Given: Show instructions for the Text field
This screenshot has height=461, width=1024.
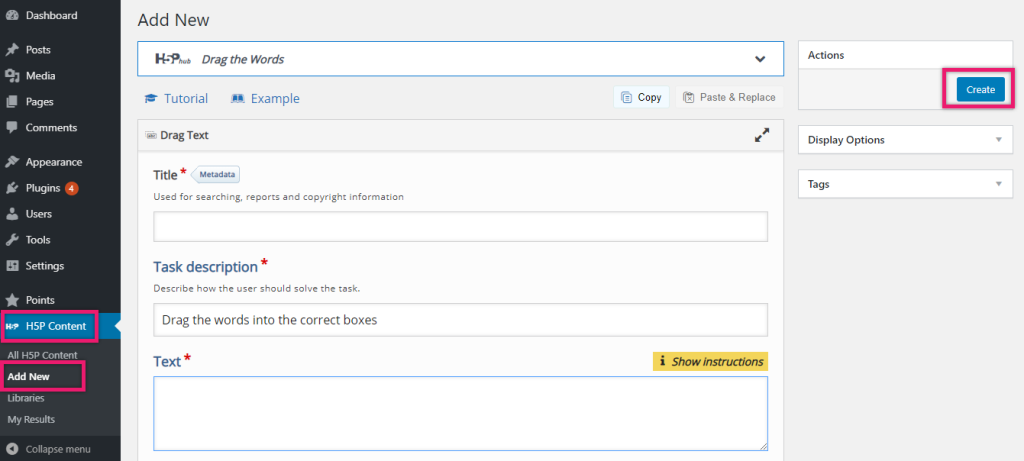Looking at the screenshot, I should tap(710, 361).
